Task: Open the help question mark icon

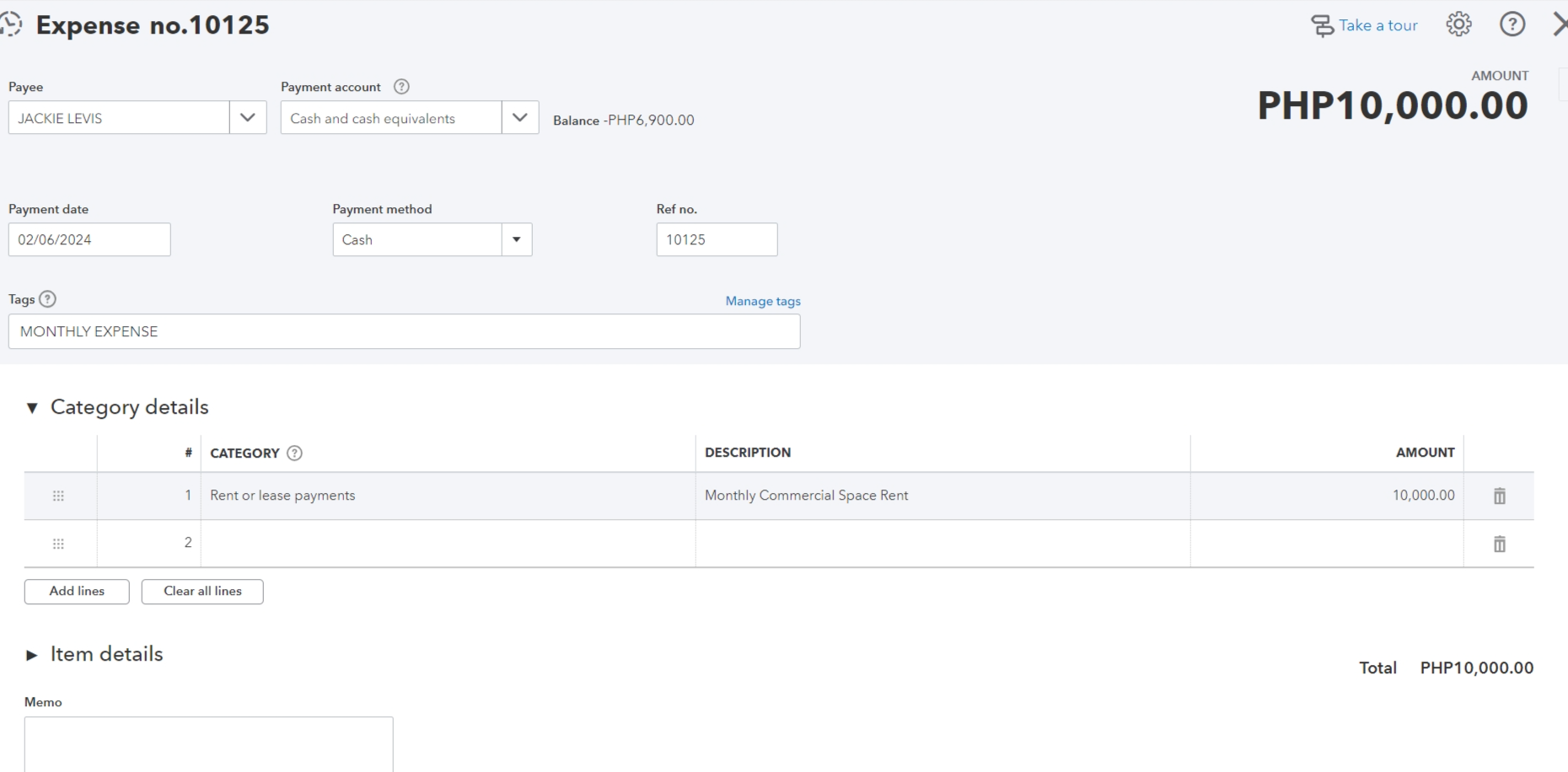Action: coord(1512,24)
